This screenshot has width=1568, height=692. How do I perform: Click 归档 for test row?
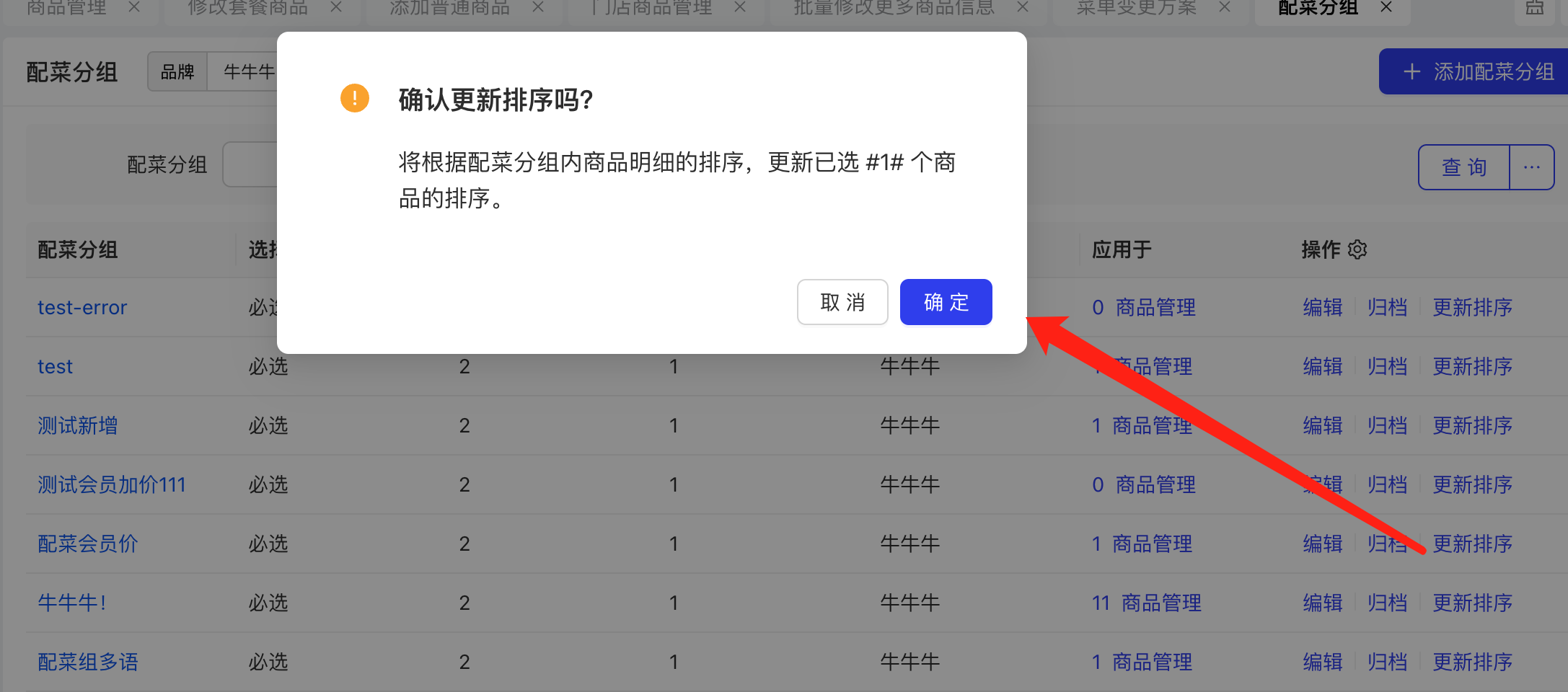(x=1388, y=366)
